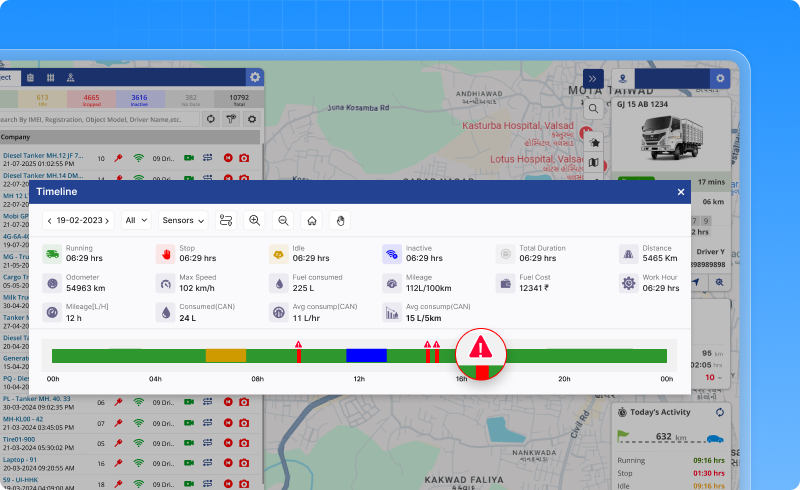Click the route path icon in timeline toolbar
Viewport: 800px width, 490px height.
226,220
